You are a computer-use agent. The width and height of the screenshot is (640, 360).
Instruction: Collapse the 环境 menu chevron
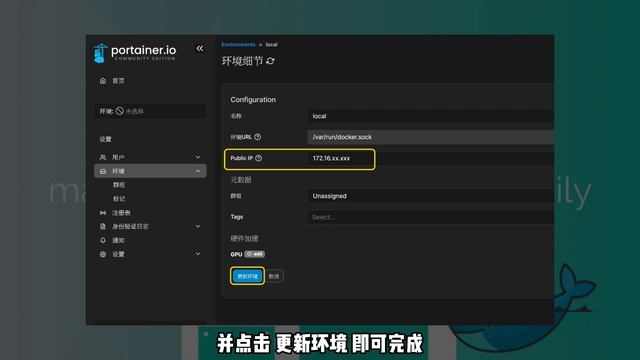[x=198, y=171]
